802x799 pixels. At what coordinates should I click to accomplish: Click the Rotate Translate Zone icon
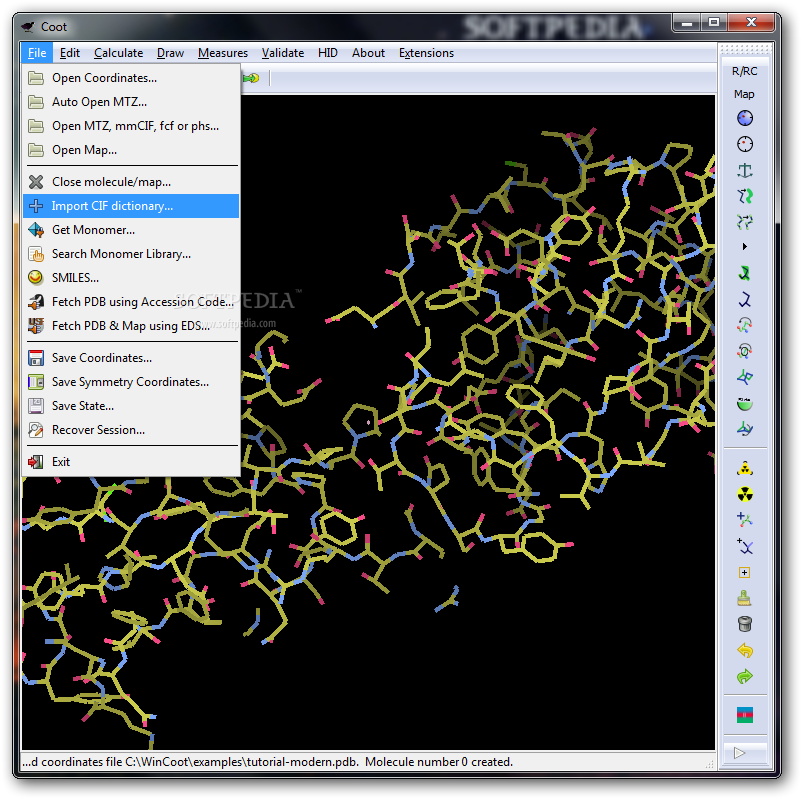(745, 221)
